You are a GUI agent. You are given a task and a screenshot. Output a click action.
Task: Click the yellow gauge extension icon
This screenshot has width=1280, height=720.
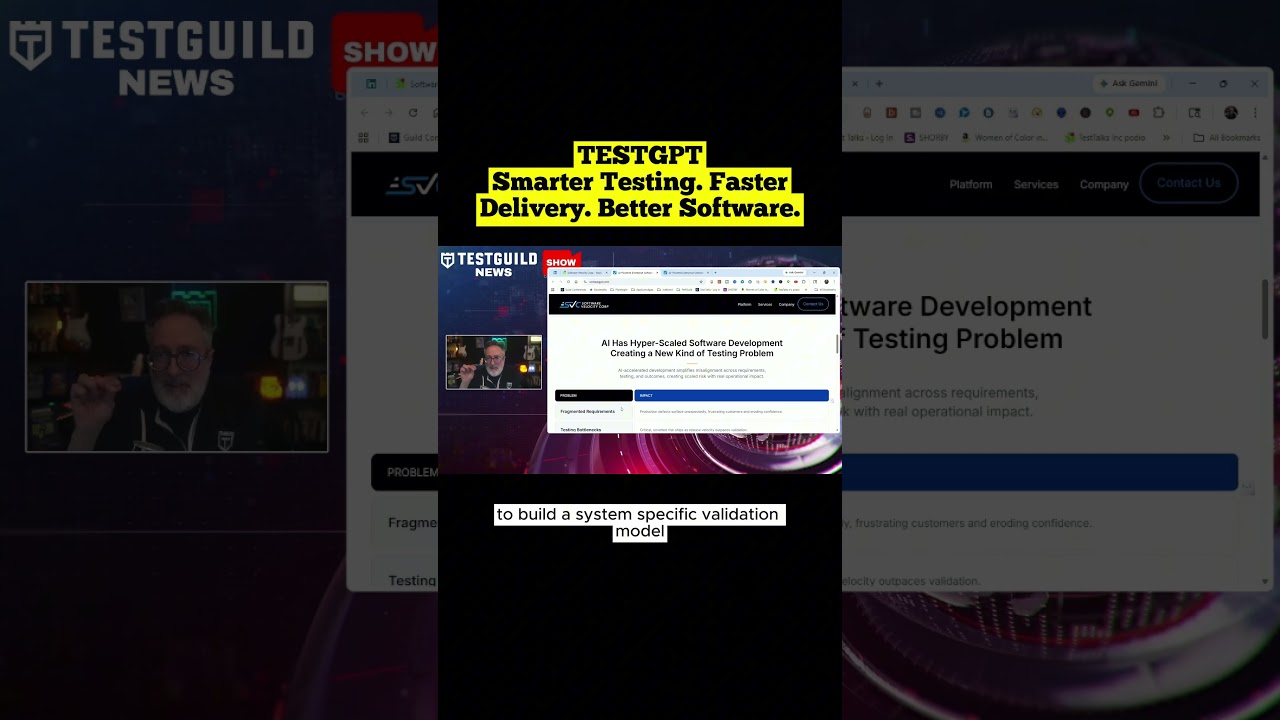pyautogui.click(x=1037, y=113)
